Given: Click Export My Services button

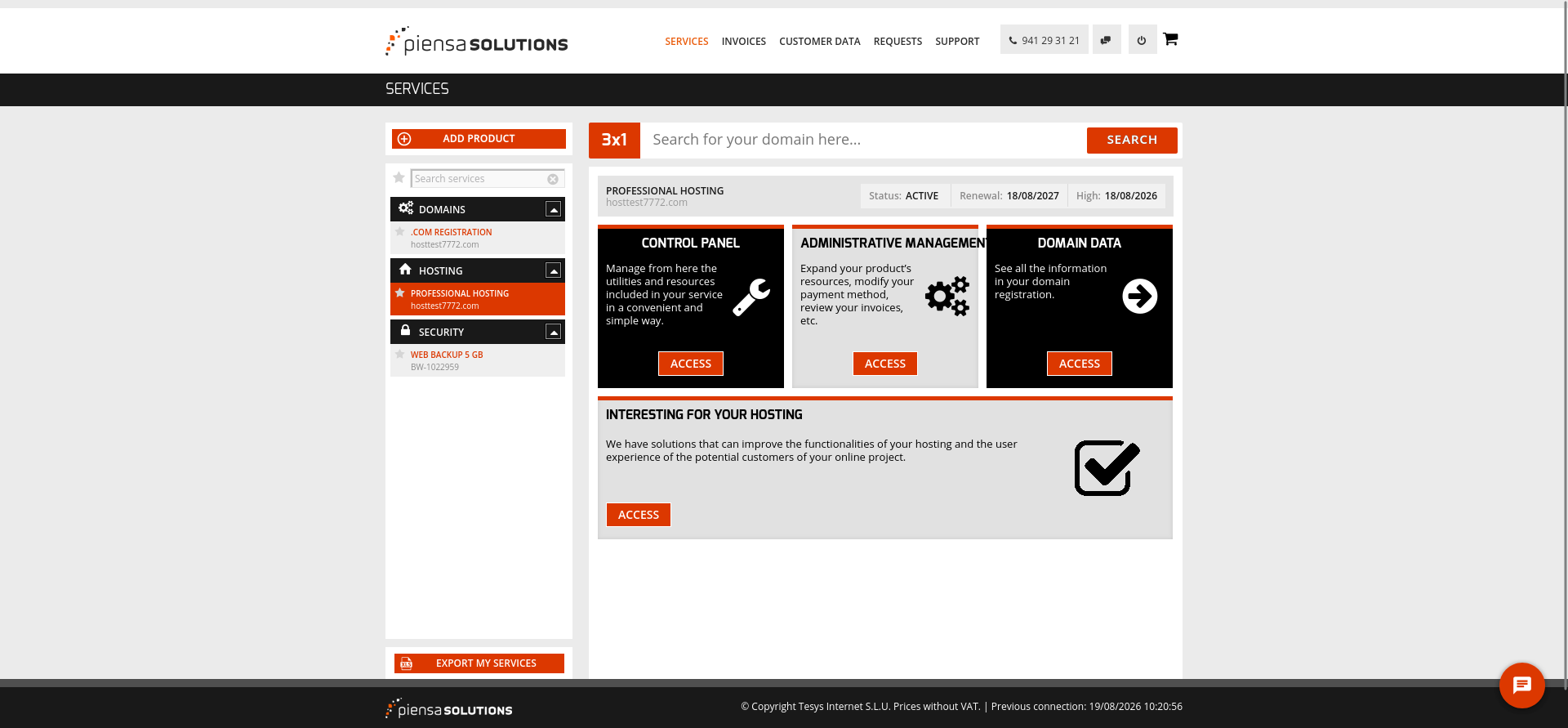Looking at the screenshot, I should coord(479,663).
